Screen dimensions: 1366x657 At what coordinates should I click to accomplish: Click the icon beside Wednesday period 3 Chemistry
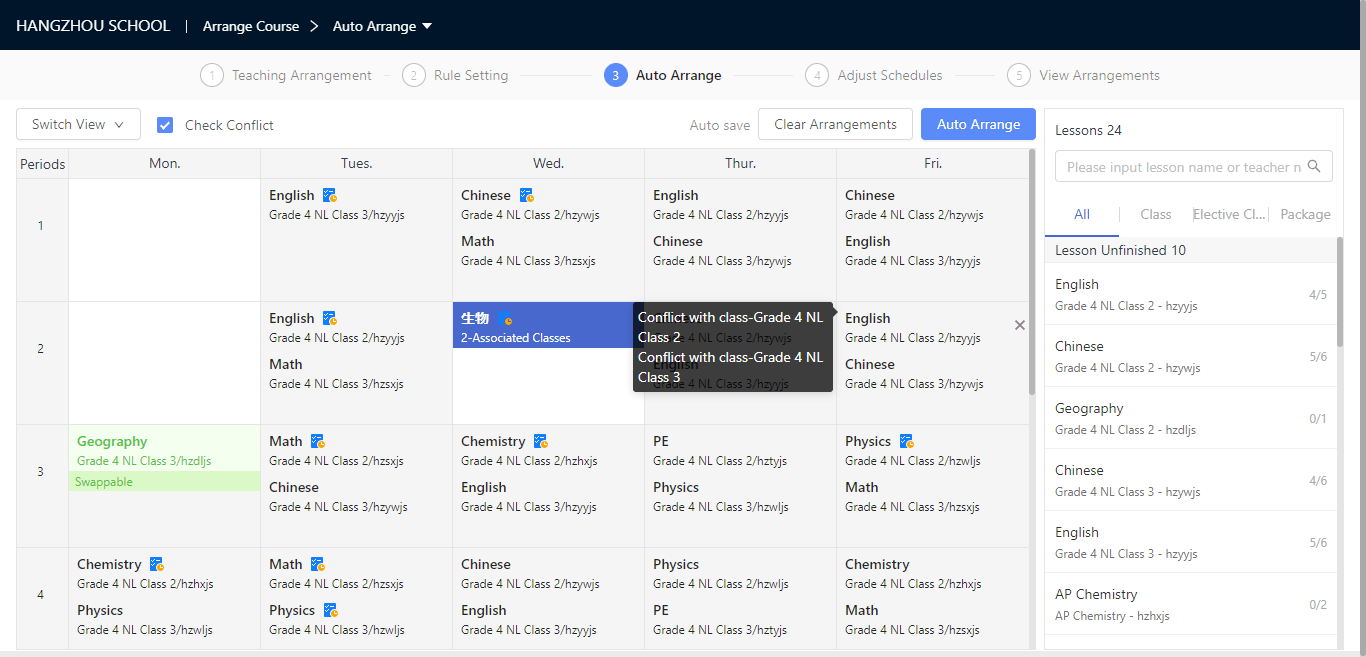pos(540,442)
